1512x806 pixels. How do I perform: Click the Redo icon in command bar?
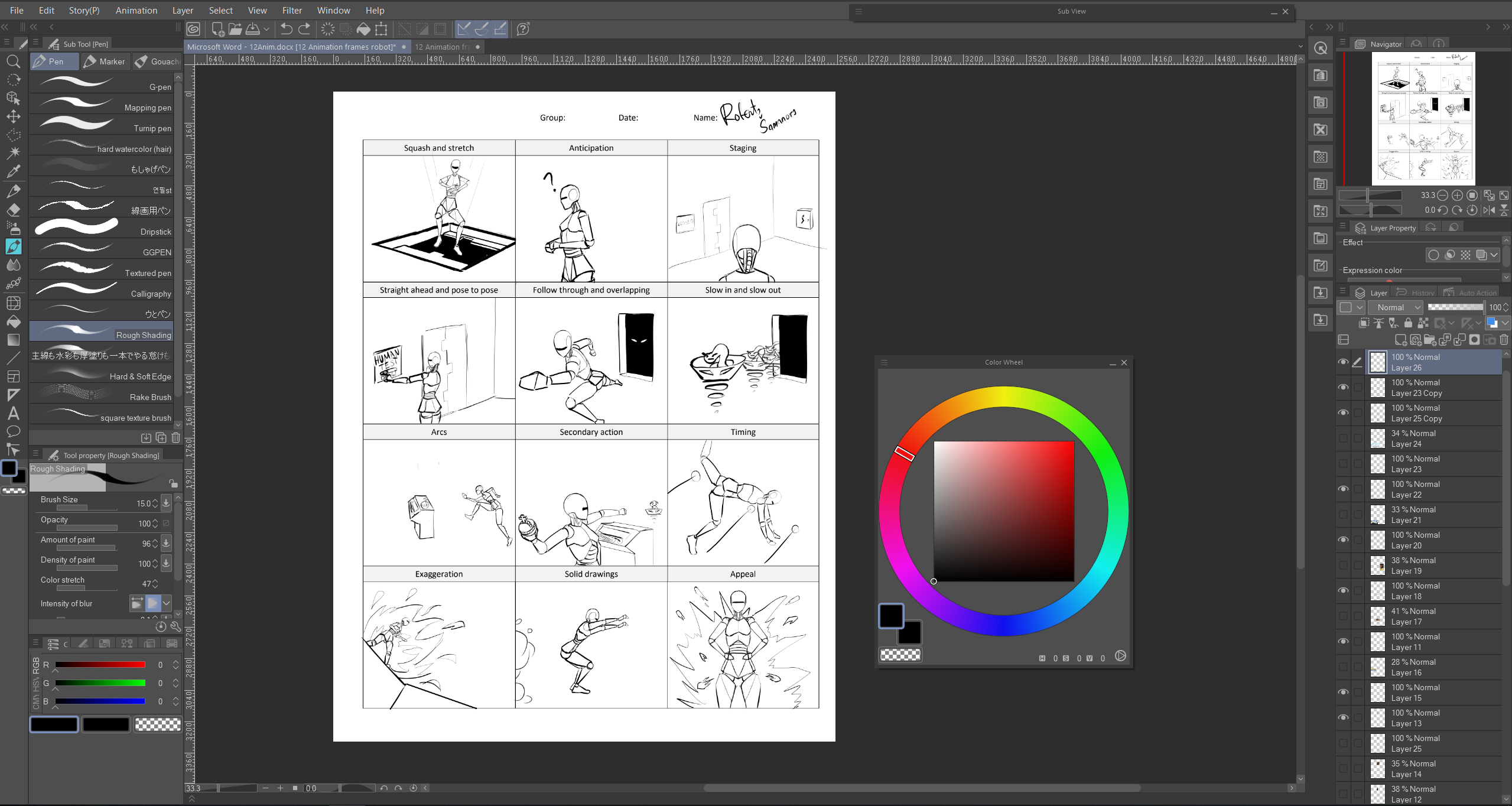click(304, 28)
